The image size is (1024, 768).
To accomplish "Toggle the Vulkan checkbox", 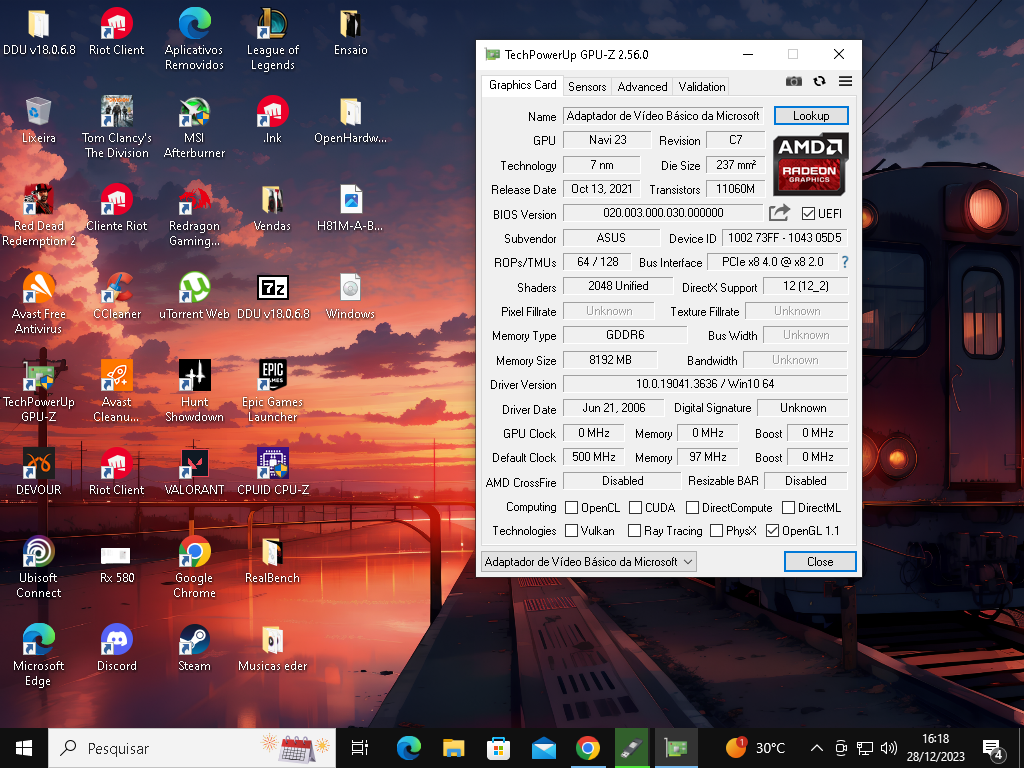I will click(571, 530).
